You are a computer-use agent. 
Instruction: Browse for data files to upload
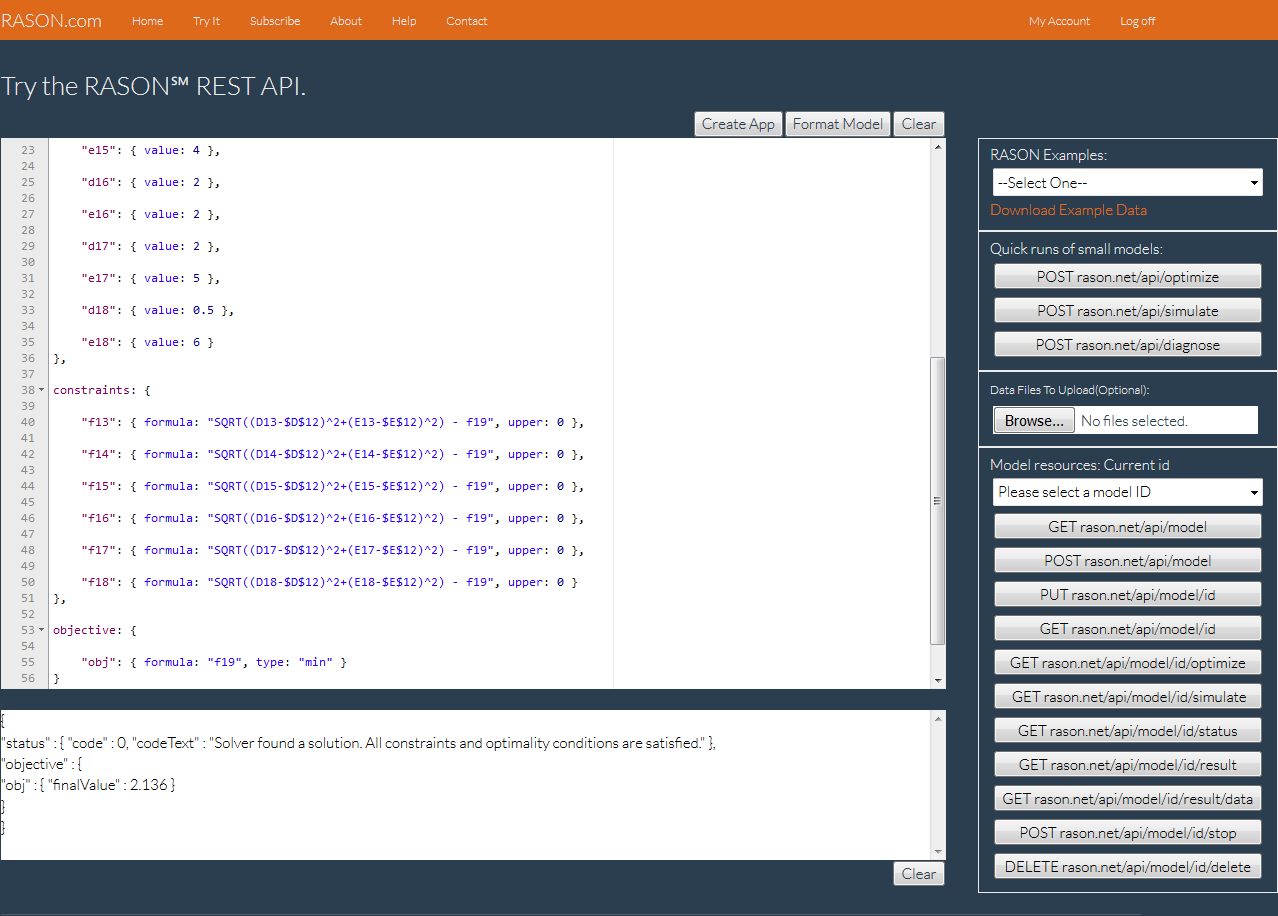point(1034,421)
